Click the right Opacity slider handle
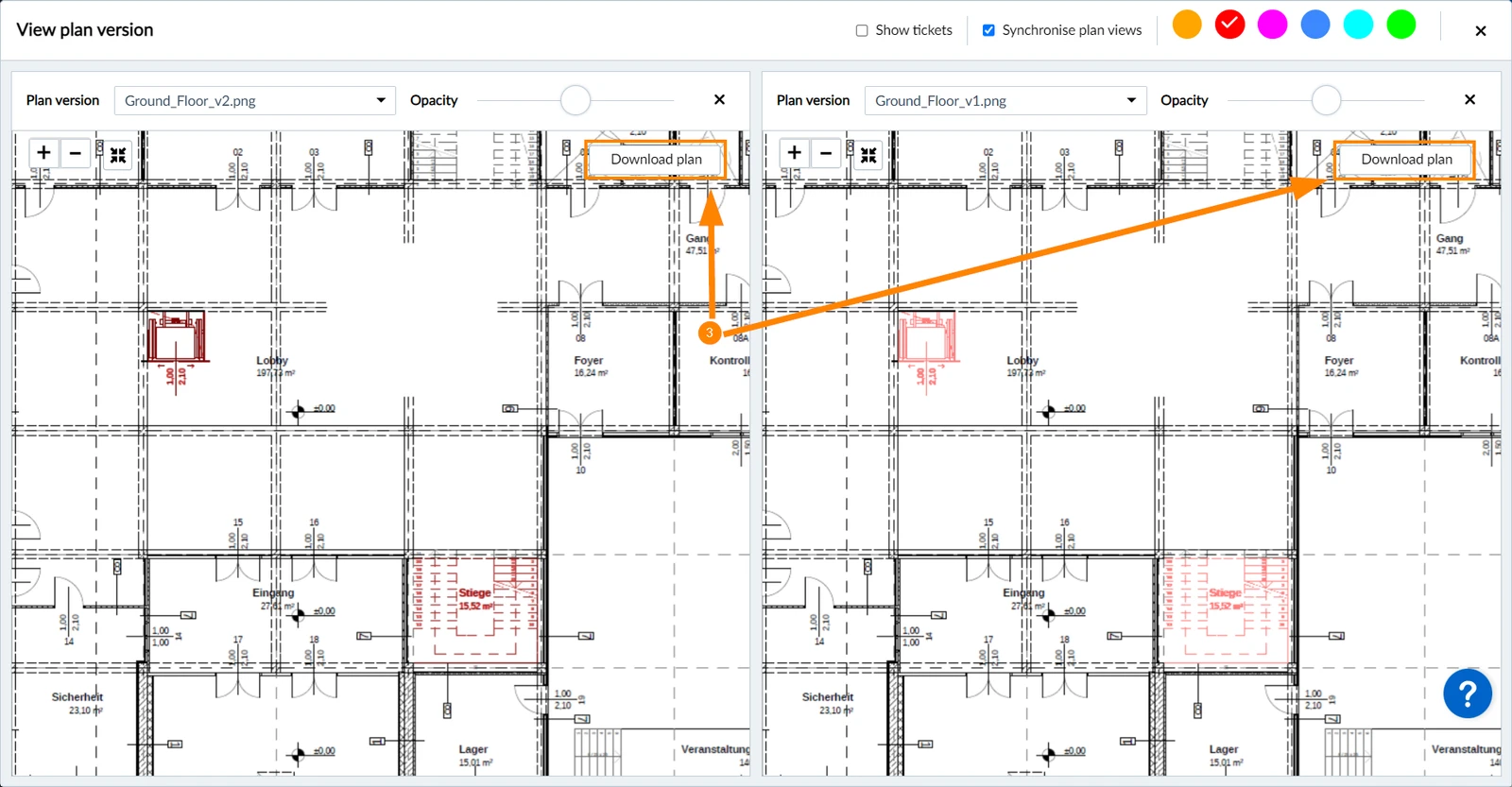 [x=1326, y=100]
